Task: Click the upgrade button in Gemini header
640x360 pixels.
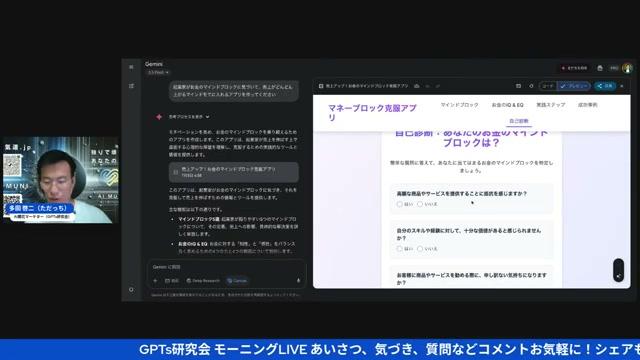Action: click(x=575, y=68)
